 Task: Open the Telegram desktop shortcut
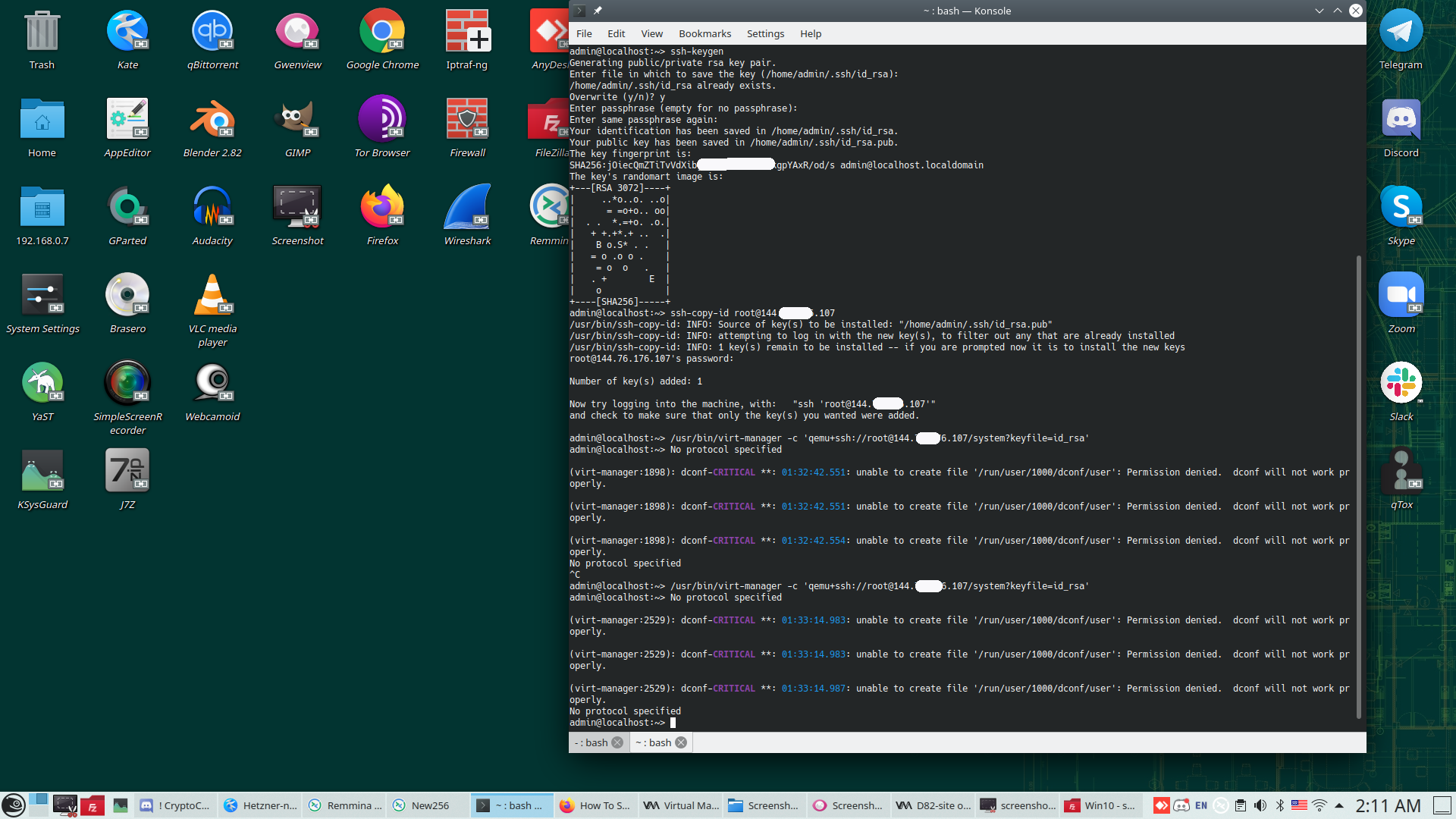tap(1401, 30)
